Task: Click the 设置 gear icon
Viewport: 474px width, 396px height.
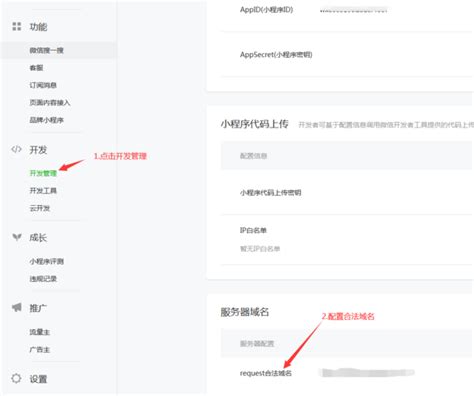Action: 16,378
